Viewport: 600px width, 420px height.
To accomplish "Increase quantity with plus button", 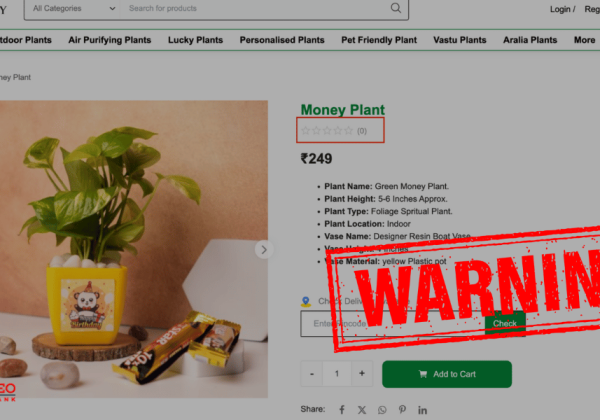I will coord(362,373).
